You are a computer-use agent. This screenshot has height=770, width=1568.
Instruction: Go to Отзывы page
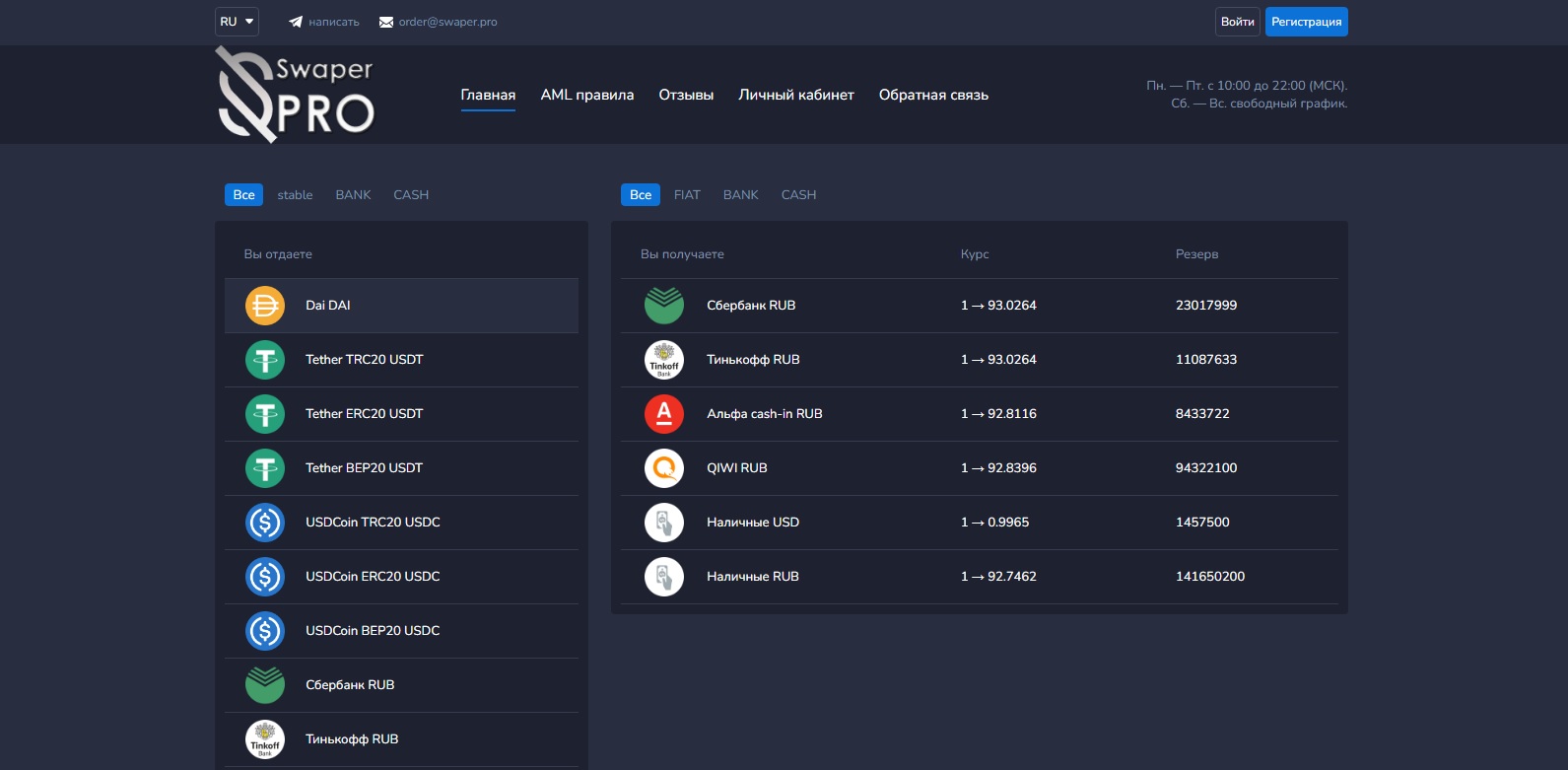point(686,95)
